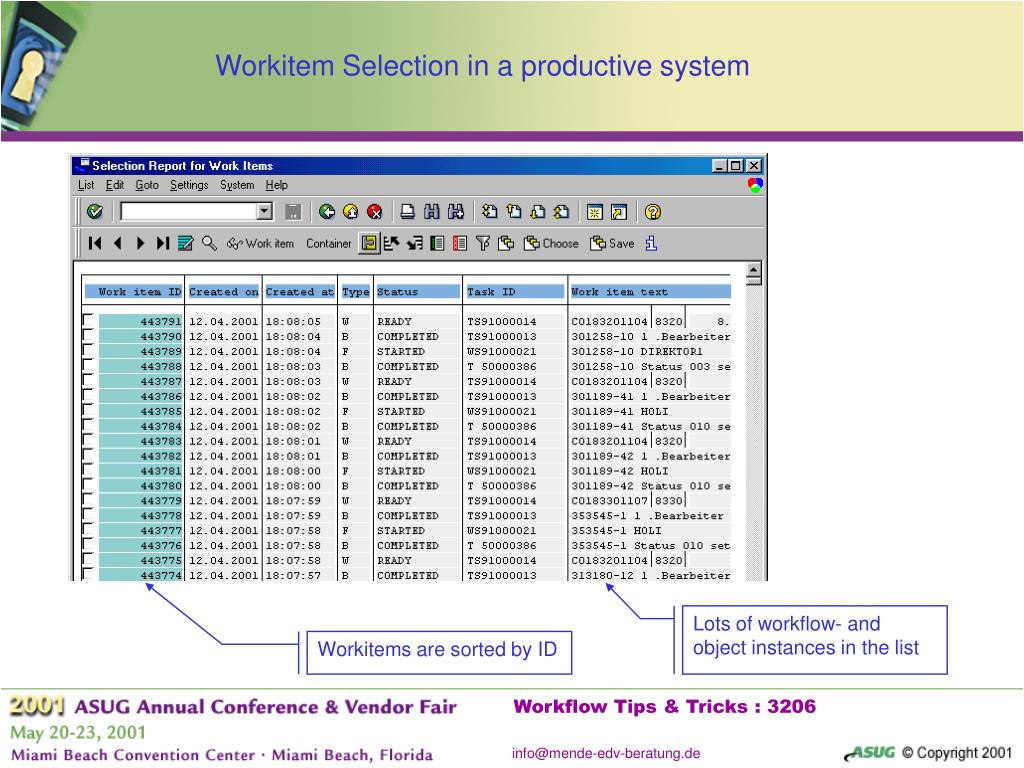Click the funnel Filter icon
1024x768 pixels.
(483, 244)
